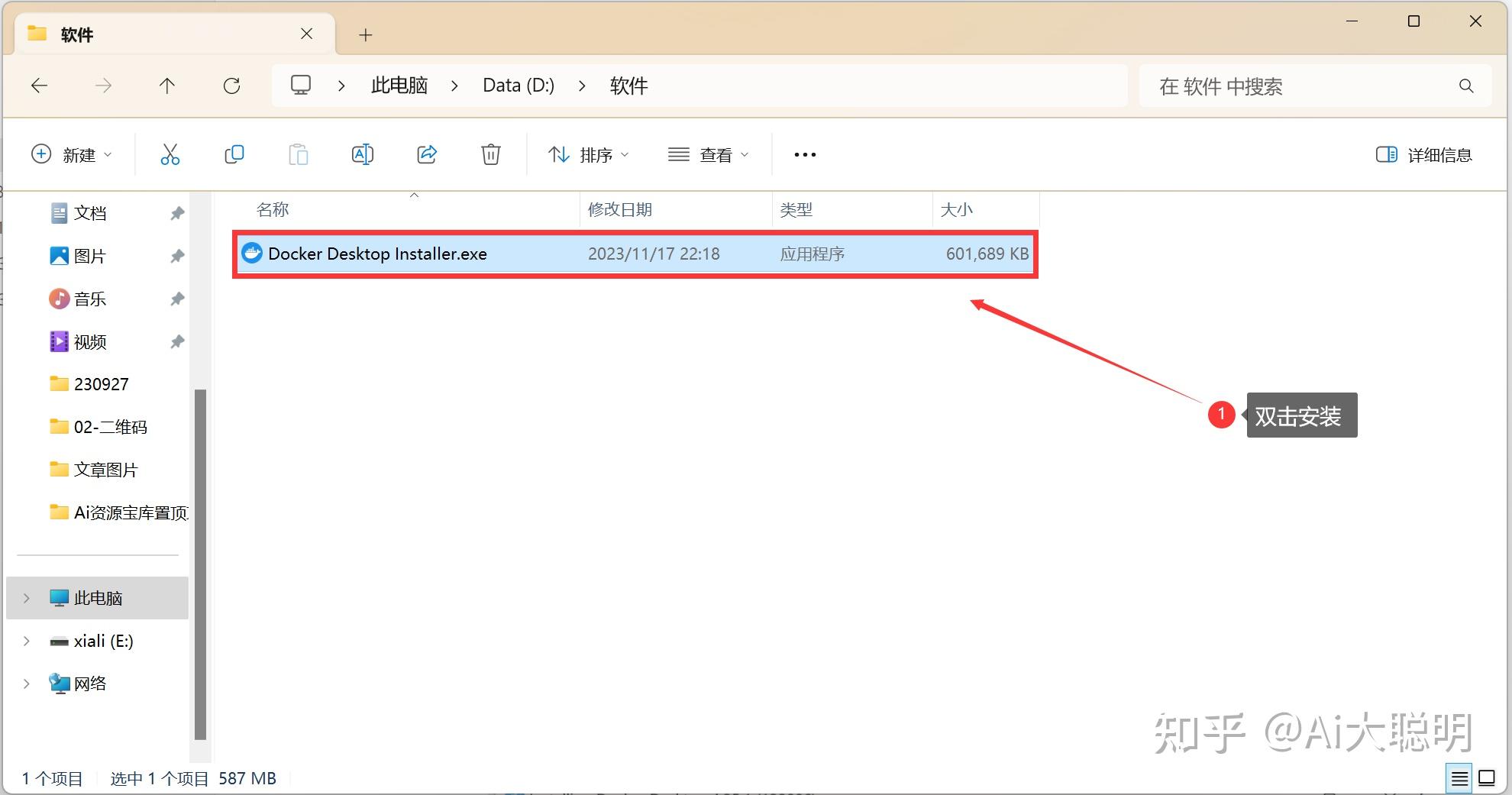1512x795 pixels.
Task: Open the 排序 sort dropdown
Action: click(x=589, y=155)
